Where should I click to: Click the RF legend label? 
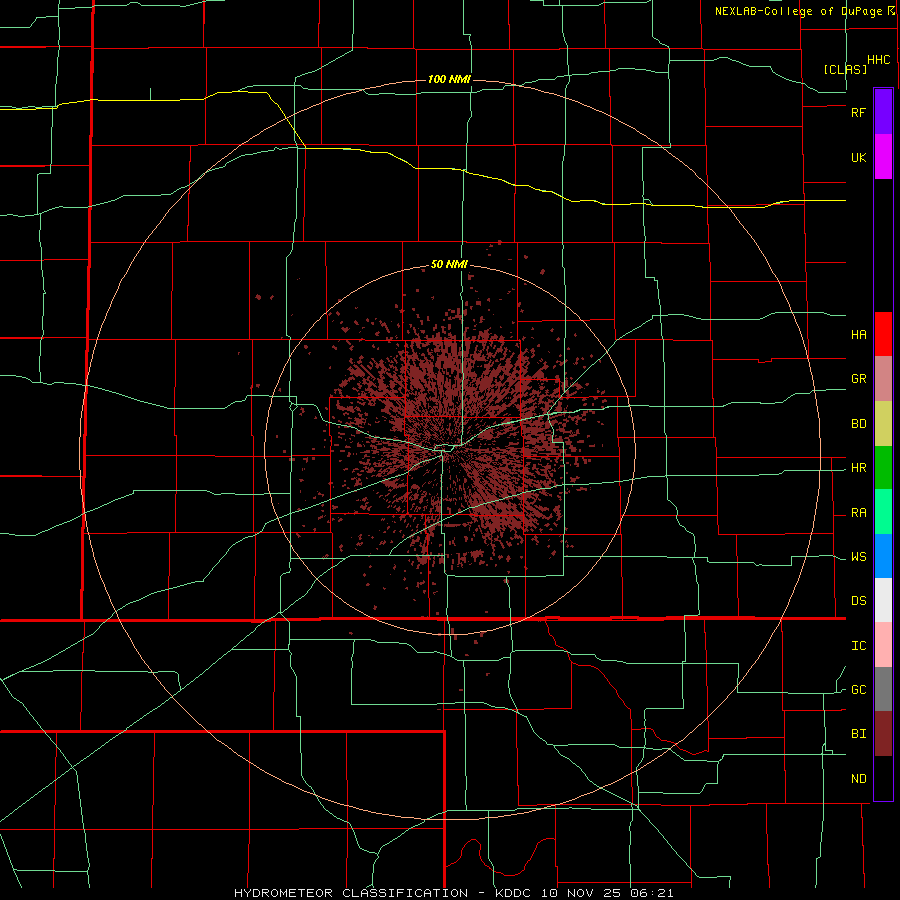click(858, 112)
